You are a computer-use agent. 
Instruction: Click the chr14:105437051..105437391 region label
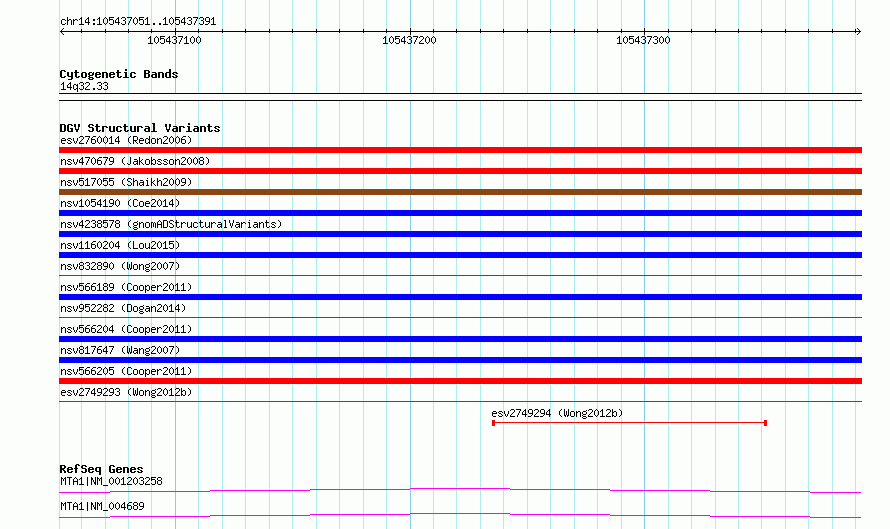click(x=138, y=22)
